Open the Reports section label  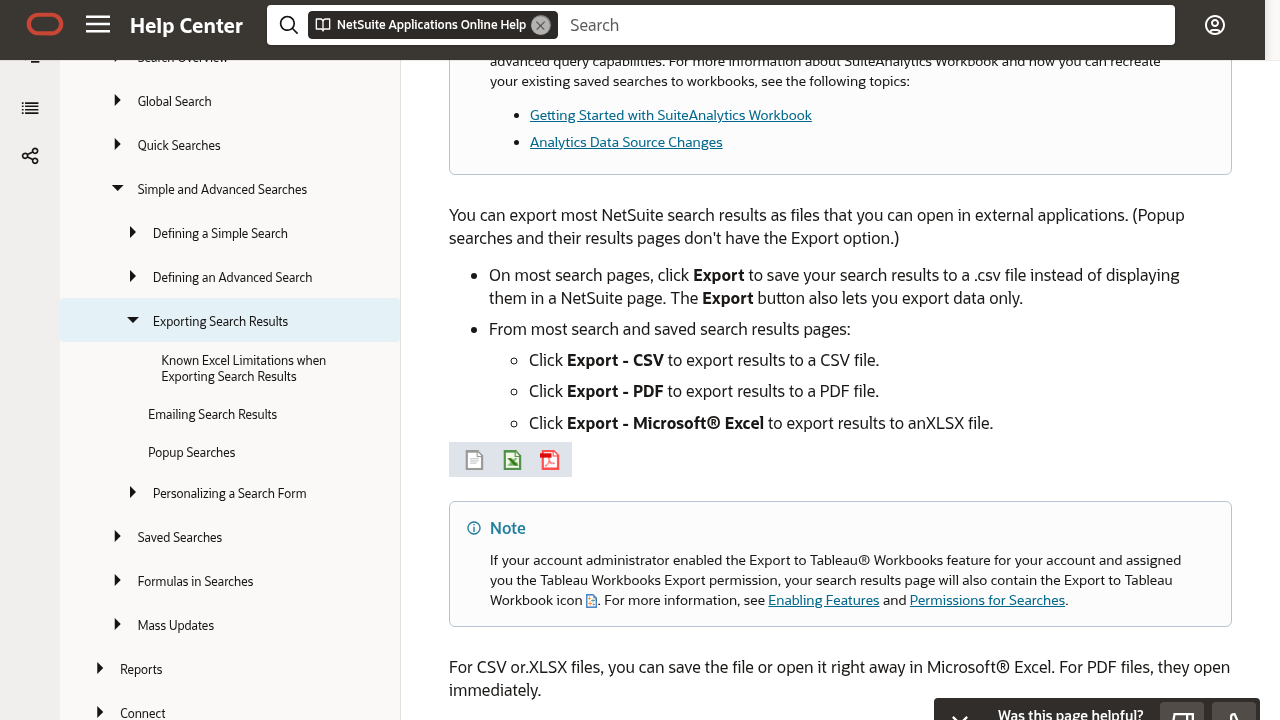tap(141, 669)
